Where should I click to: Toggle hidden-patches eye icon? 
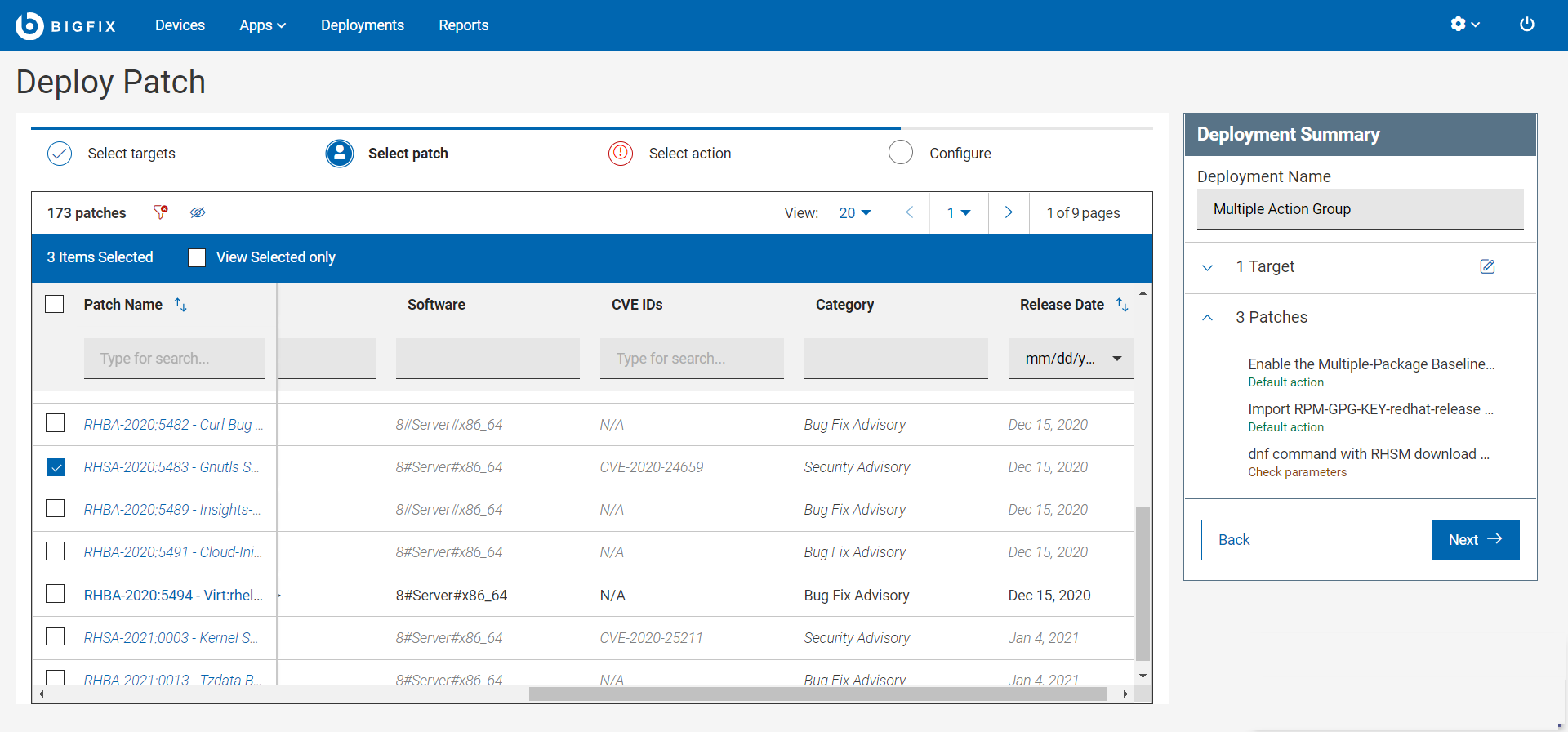coord(198,212)
